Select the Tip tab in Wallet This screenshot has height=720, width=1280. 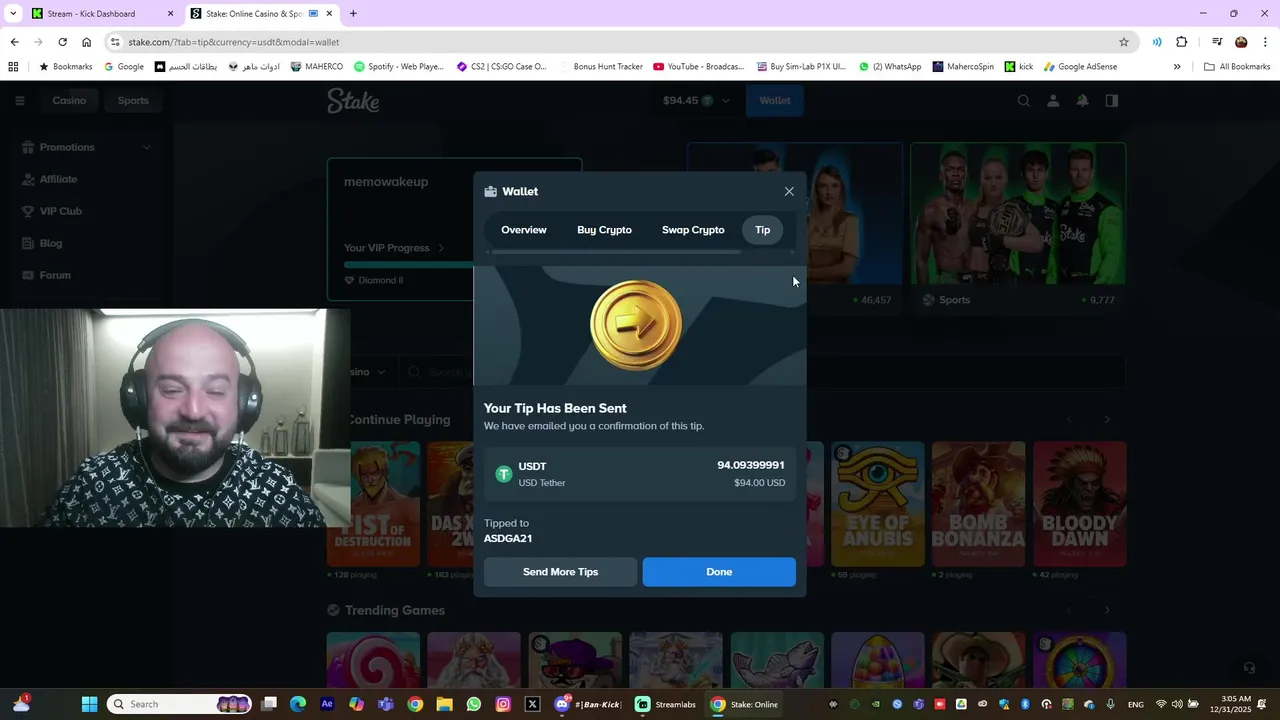pos(763,230)
